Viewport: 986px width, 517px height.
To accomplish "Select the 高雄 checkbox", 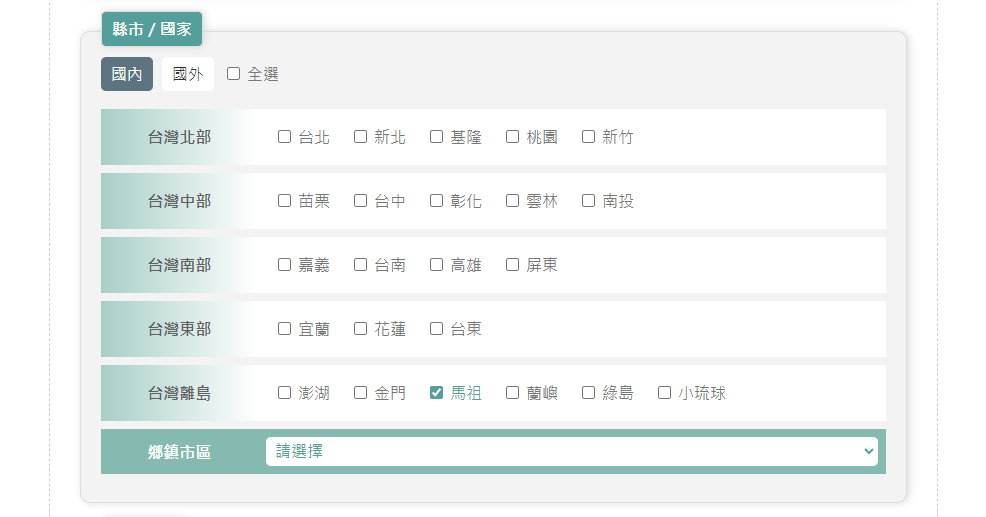I will coord(437,265).
